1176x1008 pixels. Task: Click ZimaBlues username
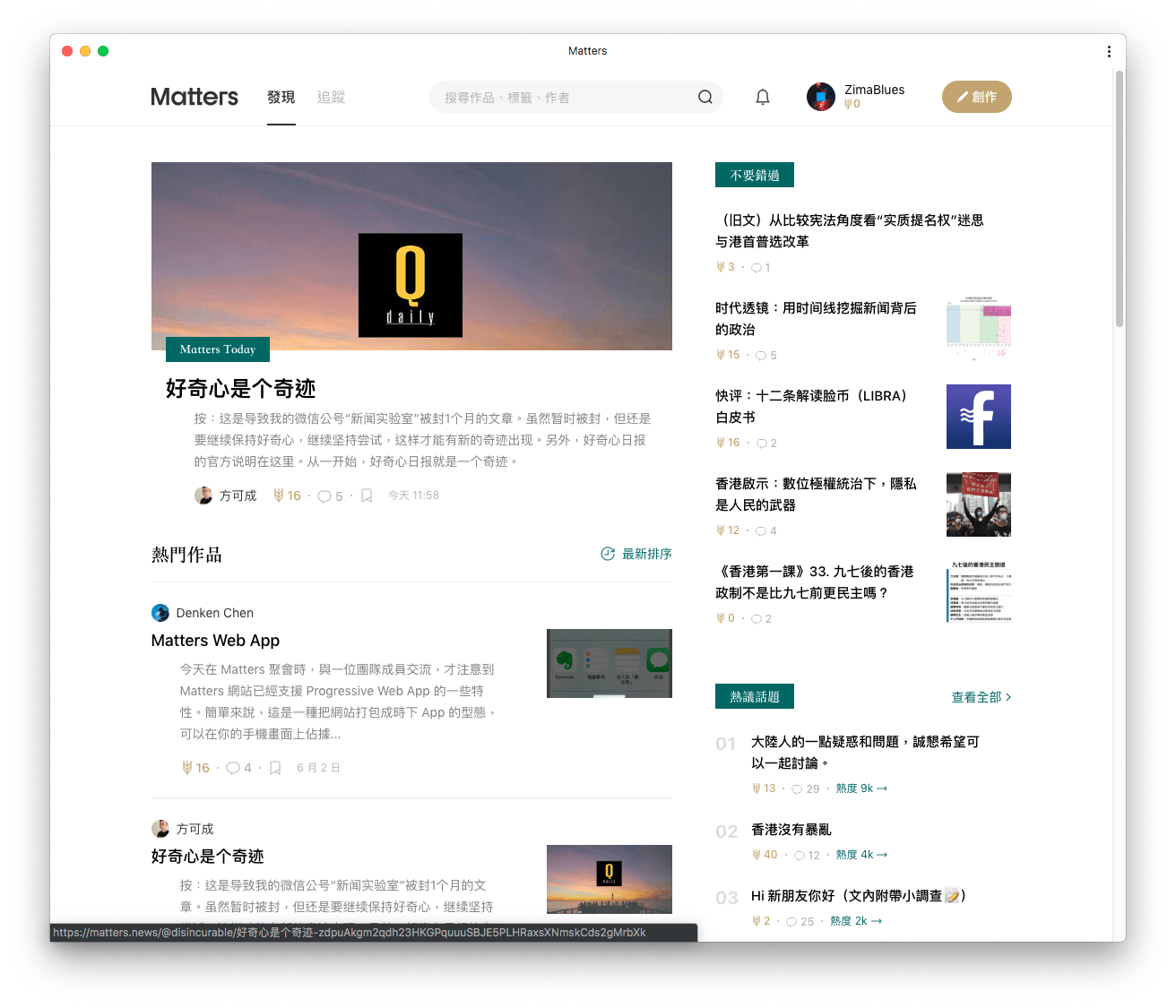(875, 90)
